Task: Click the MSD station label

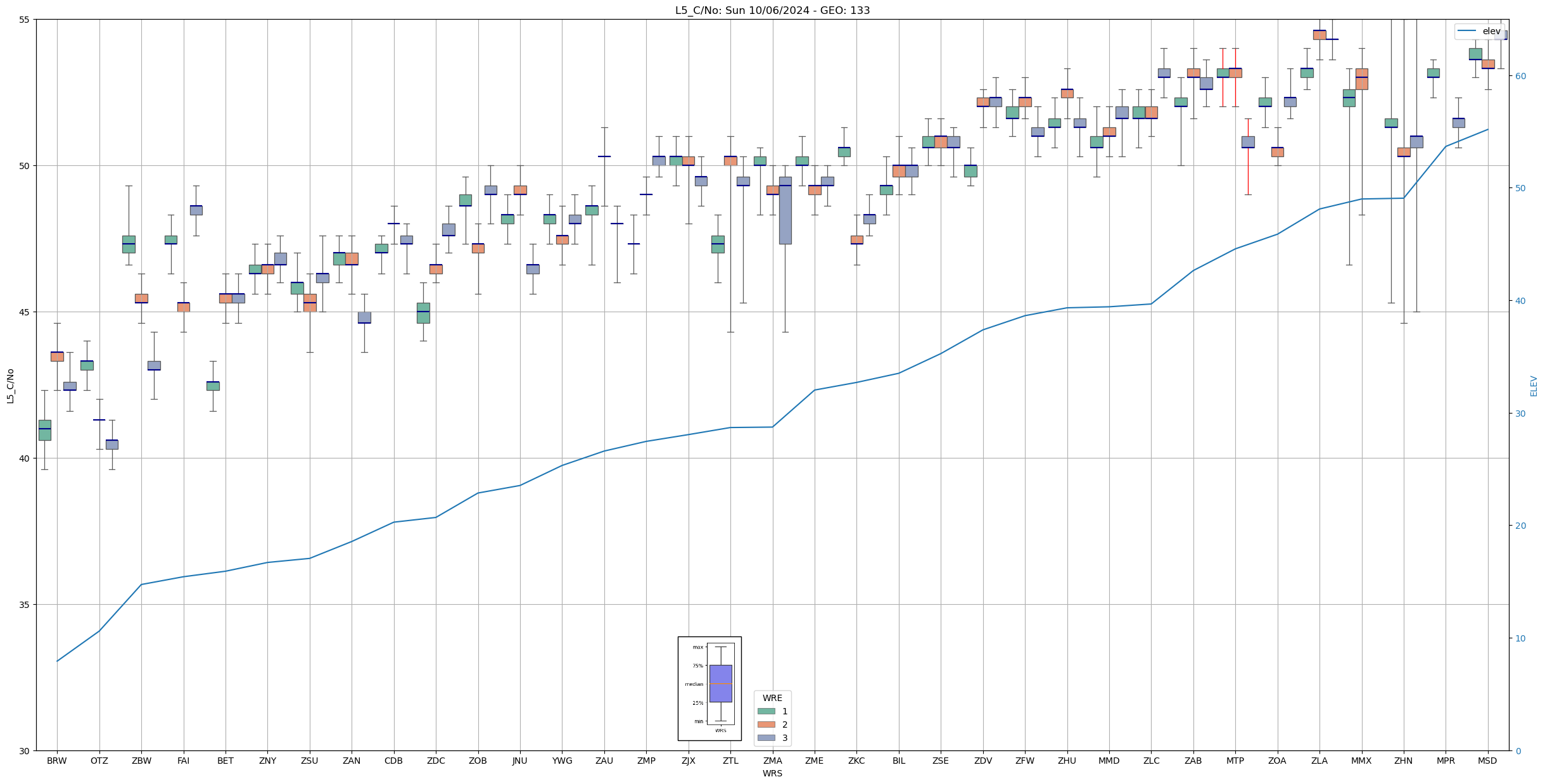Action: [1488, 761]
